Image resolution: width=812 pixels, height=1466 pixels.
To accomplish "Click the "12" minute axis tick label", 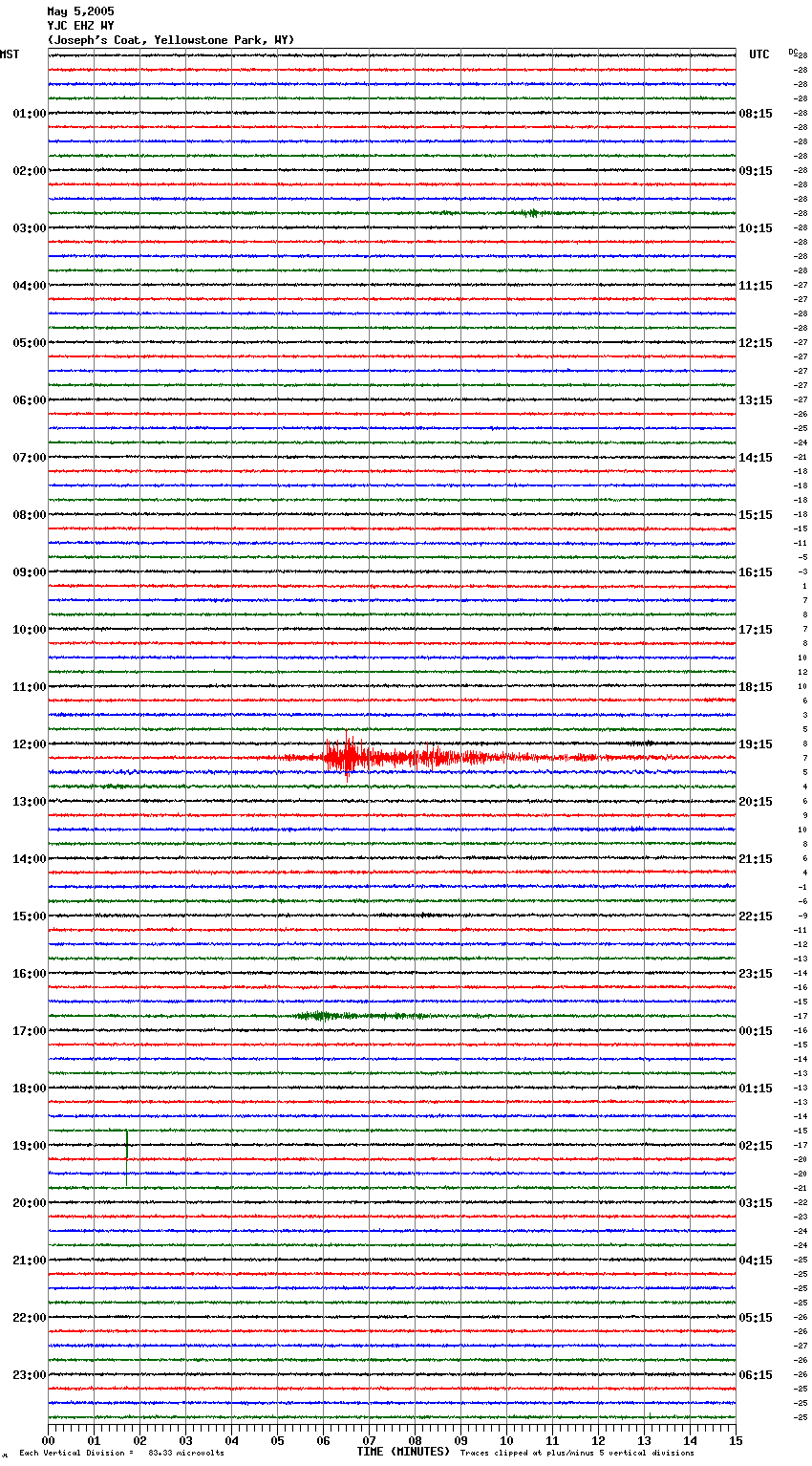I will (598, 1440).
